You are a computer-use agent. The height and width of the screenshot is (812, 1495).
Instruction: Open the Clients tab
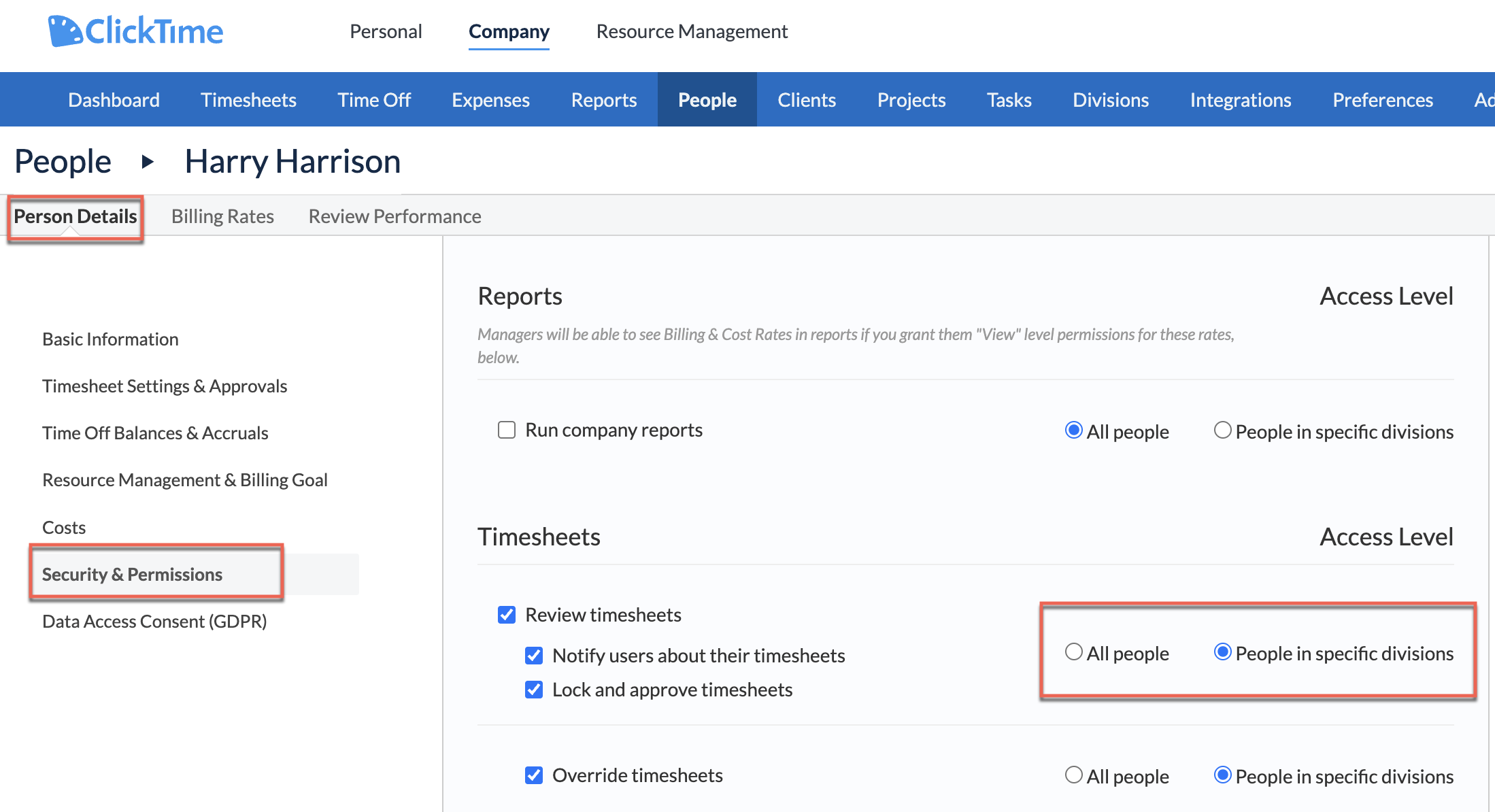(x=807, y=100)
